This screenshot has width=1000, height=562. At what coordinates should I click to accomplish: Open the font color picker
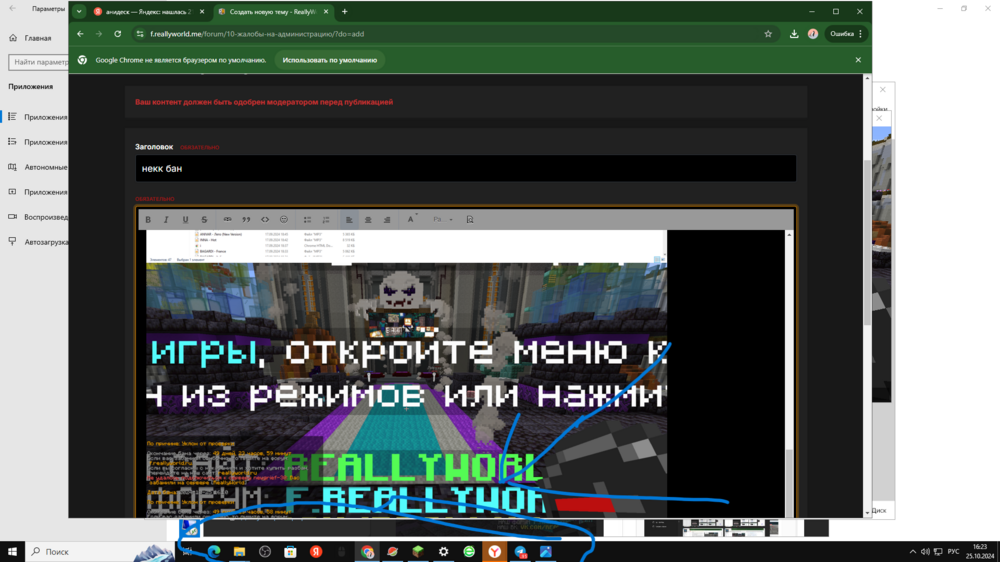click(411, 219)
